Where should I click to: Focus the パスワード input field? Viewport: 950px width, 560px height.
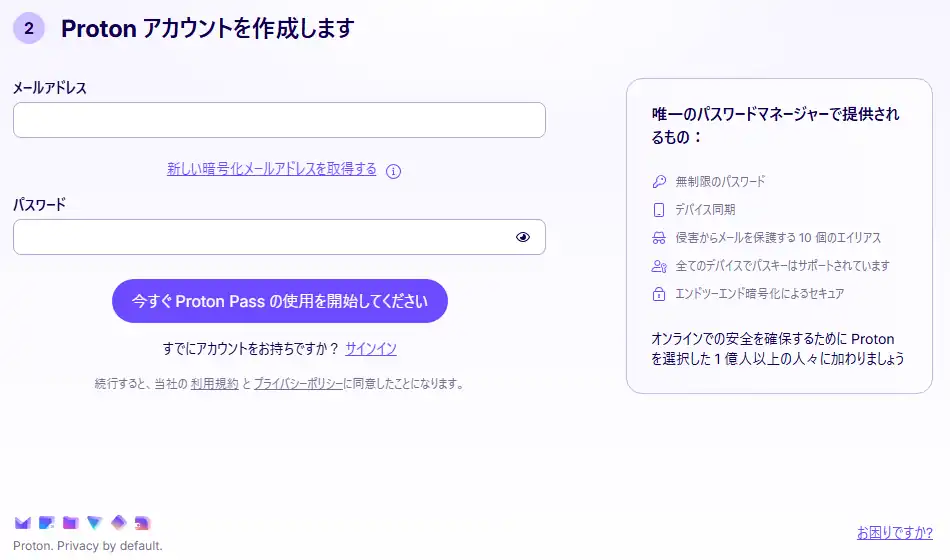tap(260, 237)
